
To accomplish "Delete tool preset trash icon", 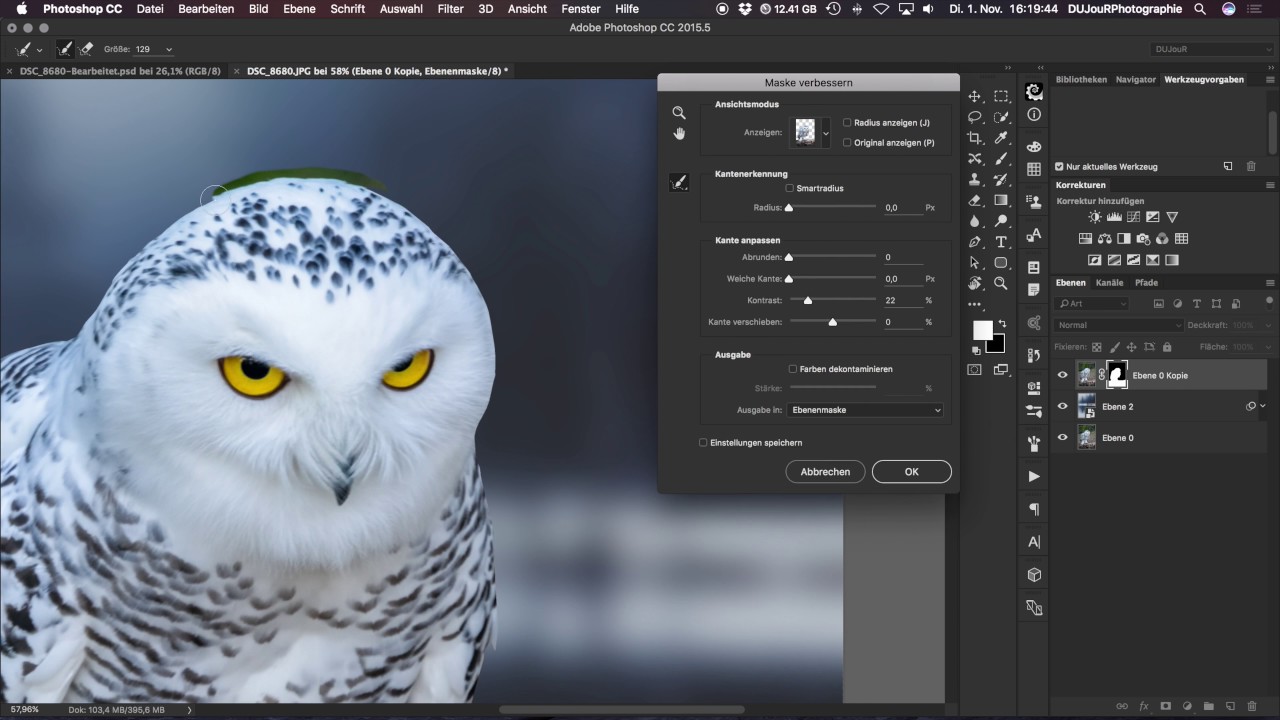I will point(1251,167).
